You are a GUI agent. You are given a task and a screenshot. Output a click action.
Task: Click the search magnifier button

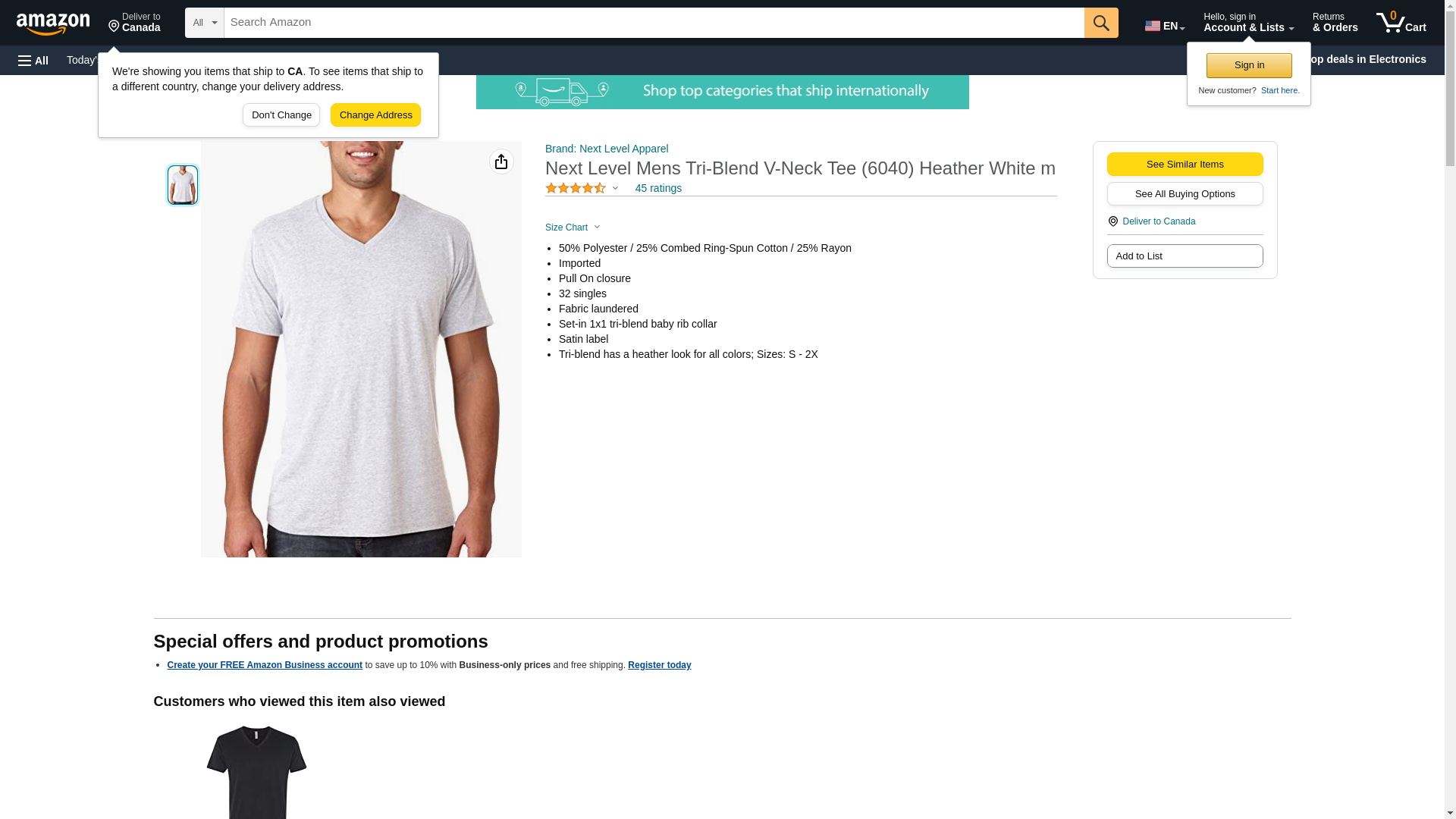click(1101, 23)
